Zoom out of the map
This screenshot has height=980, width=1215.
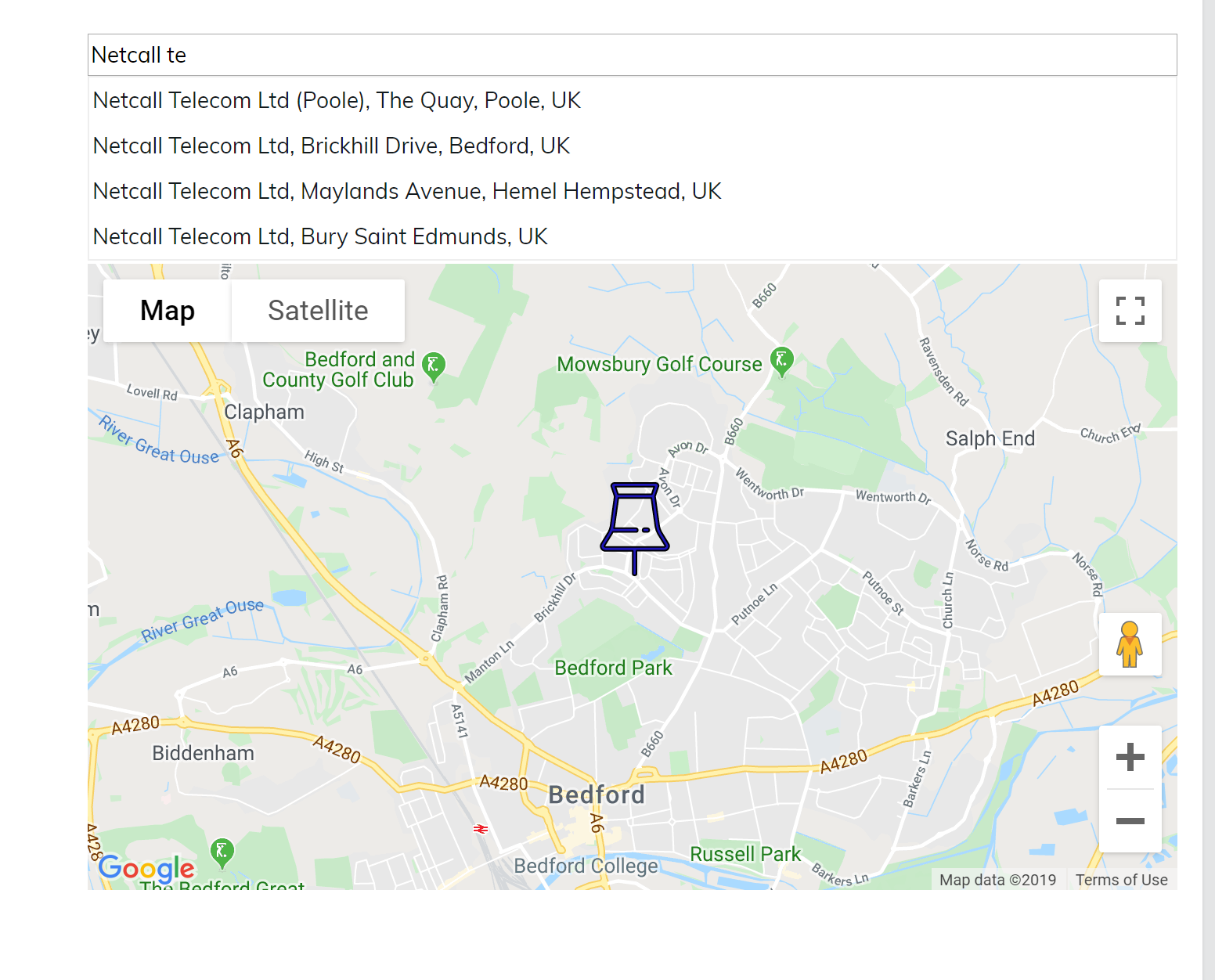coord(1130,821)
